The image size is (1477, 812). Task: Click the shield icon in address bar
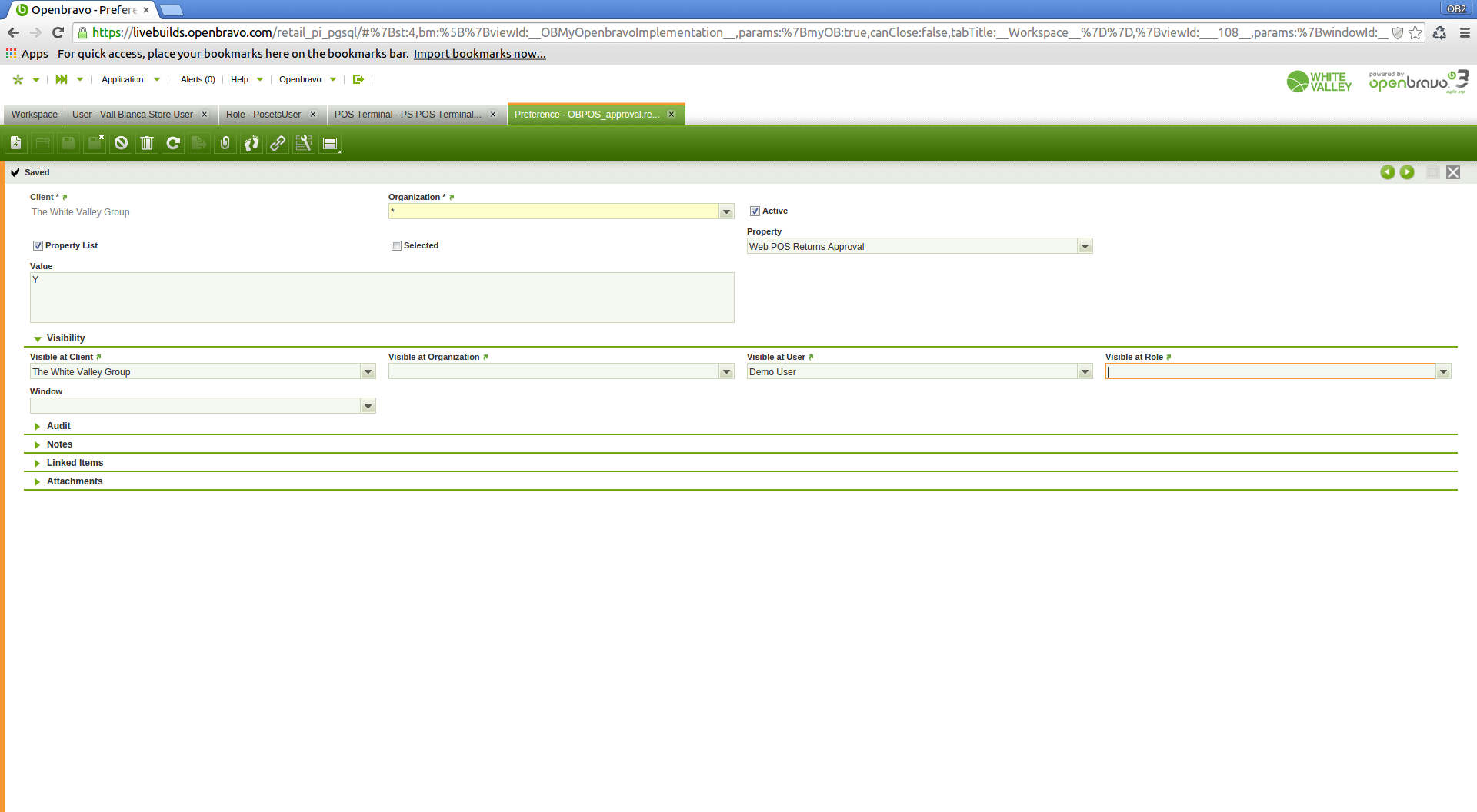(x=1398, y=32)
